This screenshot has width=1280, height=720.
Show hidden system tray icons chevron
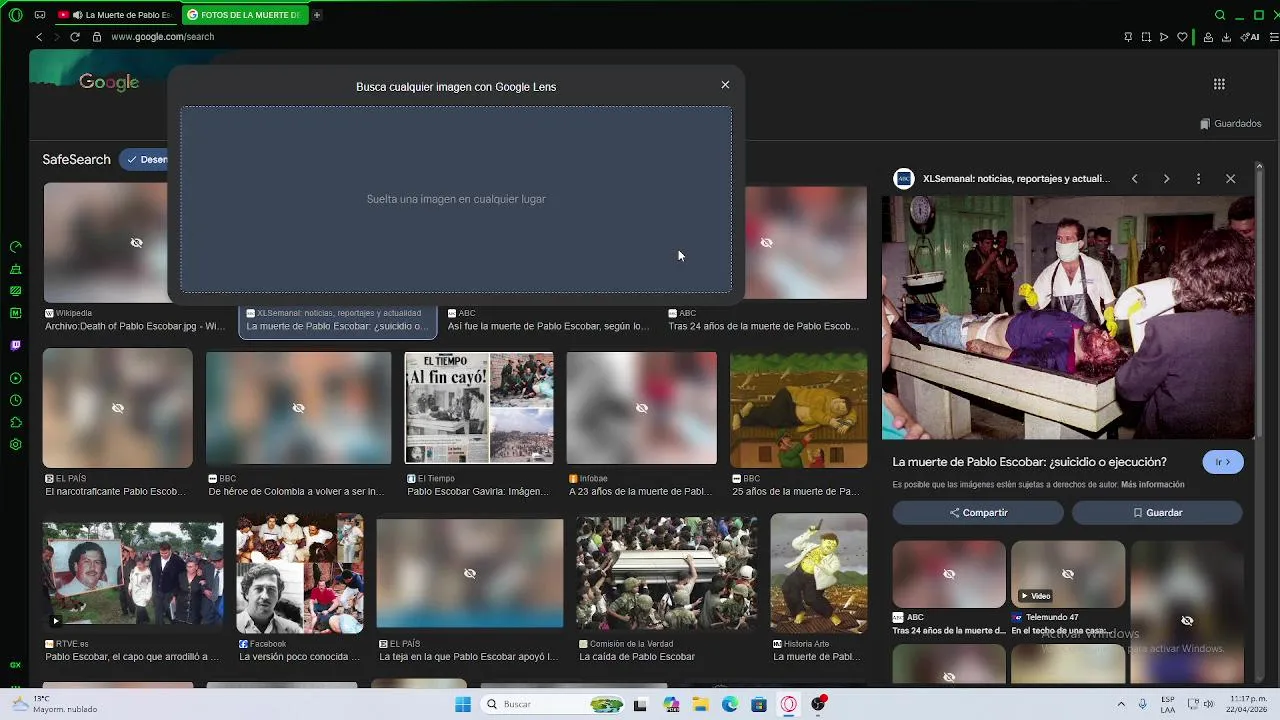[1120, 704]
